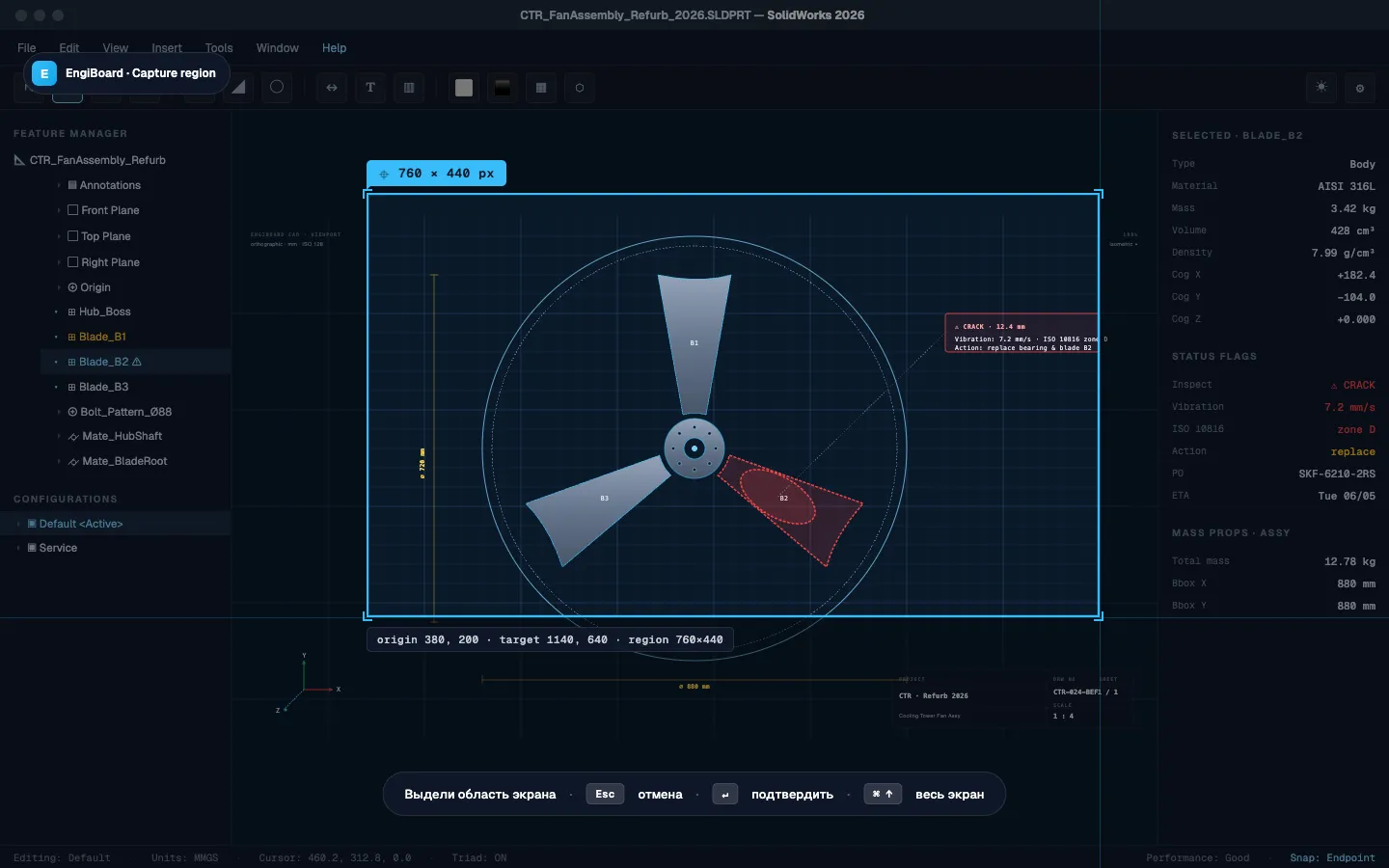The width and height of the screenshot is (1389, 868).
Task: Expand the Service configuration arrow
Action: click(18, 548)
